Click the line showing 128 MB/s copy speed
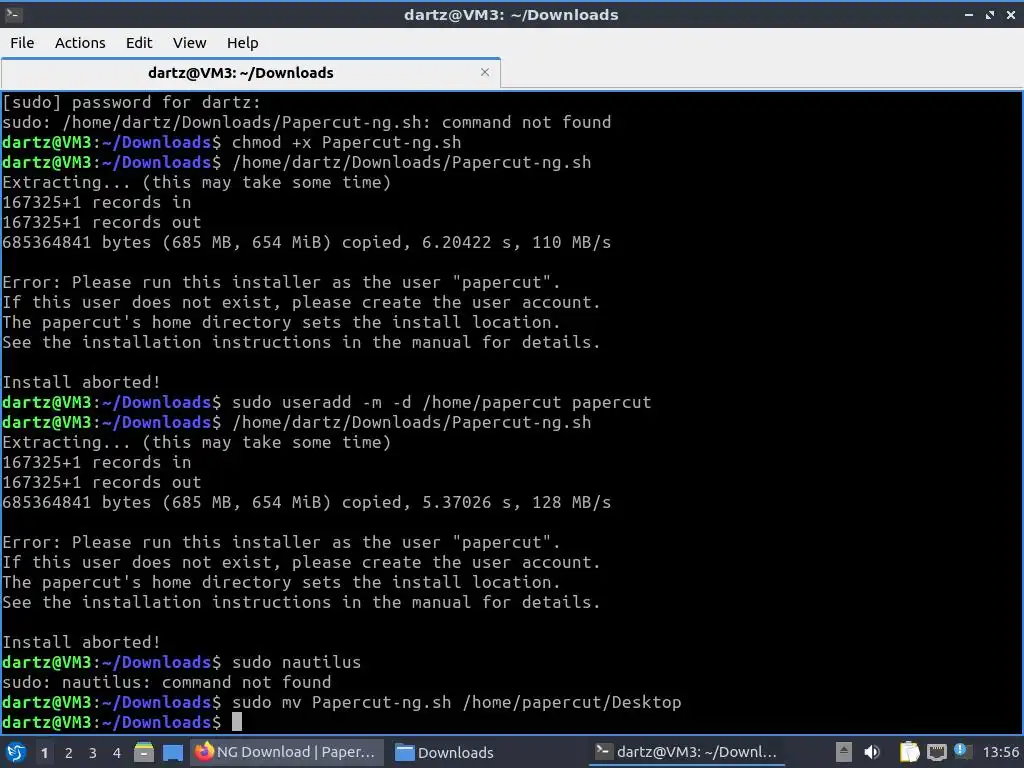The image size is (1024, 768). 306,502
